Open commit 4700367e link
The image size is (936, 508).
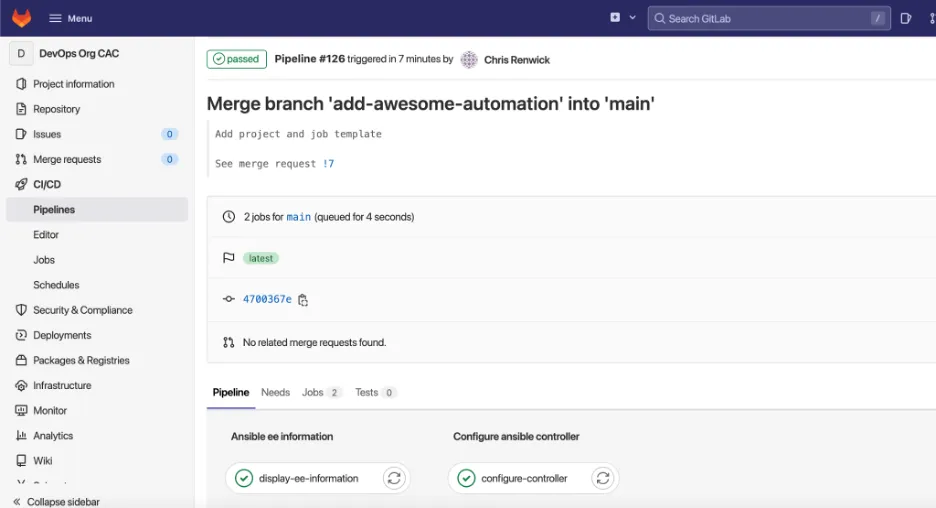(x=267, y=299)
